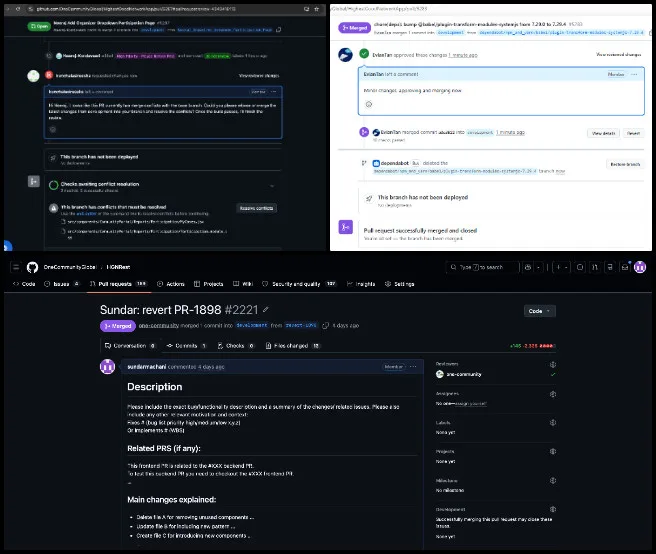Screen dimensions: 656x554
Task: Open the repositories icon beside the inbox
Action: click(610, 267)
